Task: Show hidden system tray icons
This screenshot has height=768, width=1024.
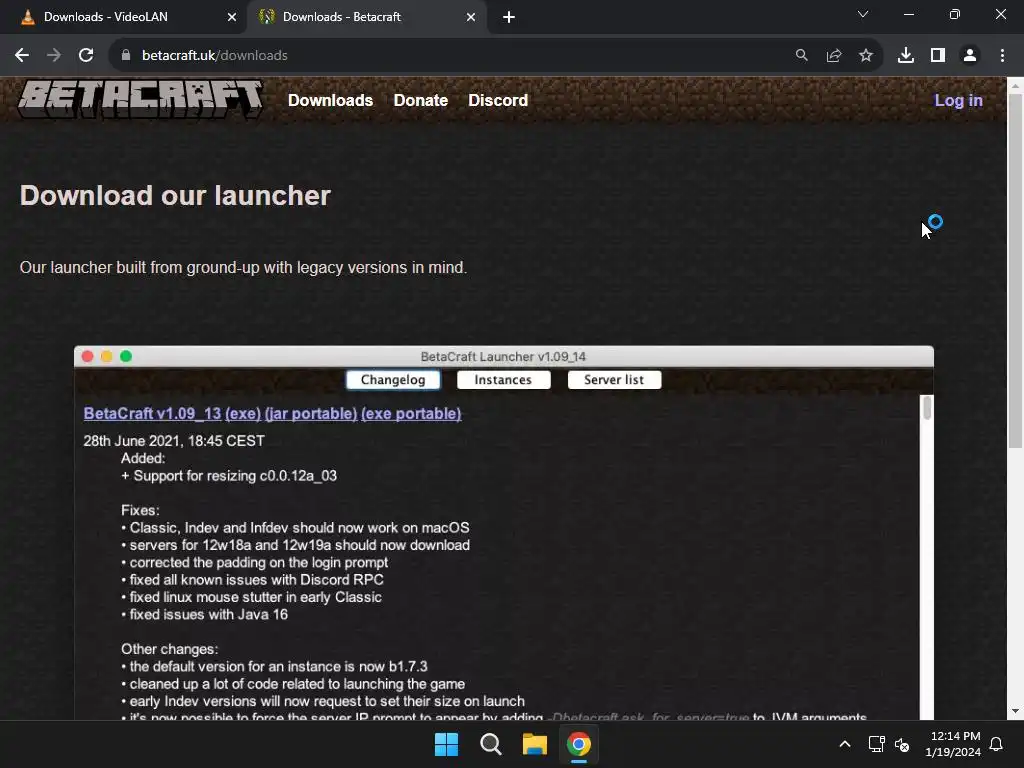Action: click(844, 744)
